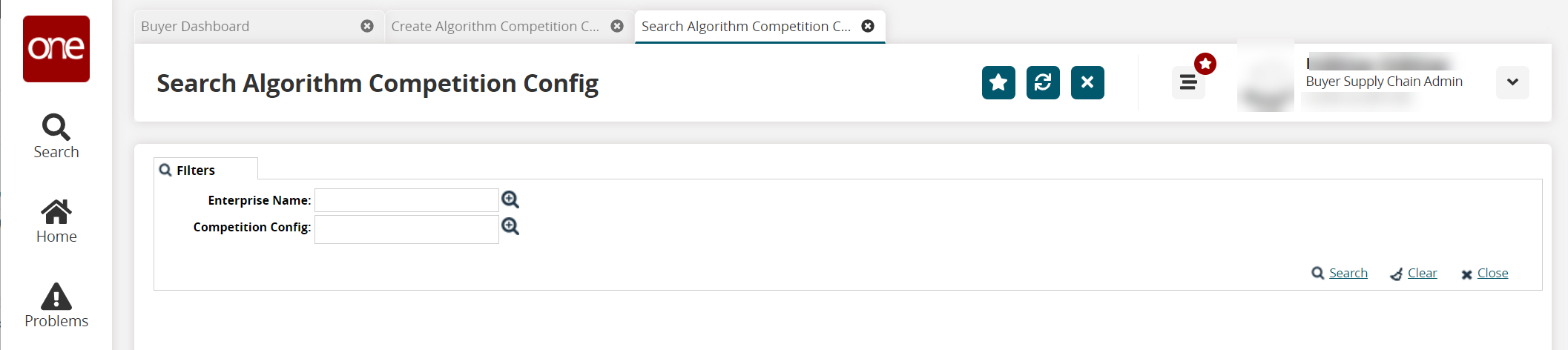
Task: Expand the user profile dropdown chevron
Action: pyautogui.click(x=1512, y=82)
